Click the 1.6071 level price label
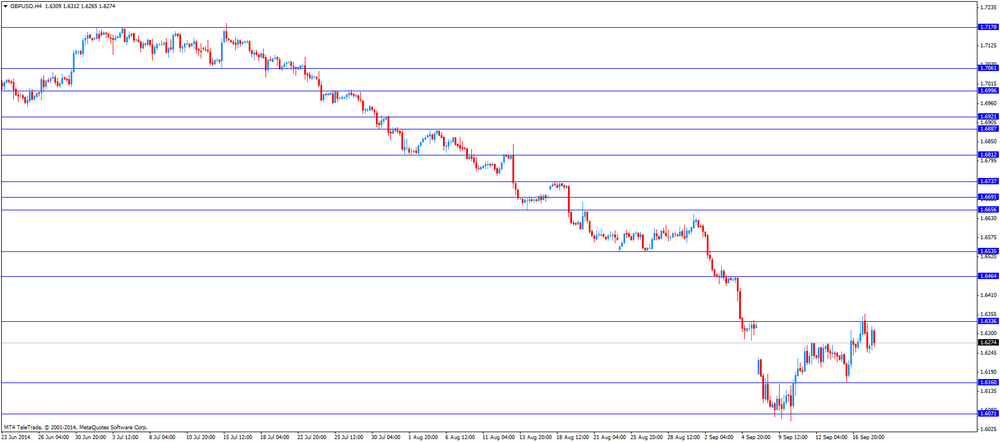Image resolution: width=1000 pixels, height=442 pixels. [987, 414]
